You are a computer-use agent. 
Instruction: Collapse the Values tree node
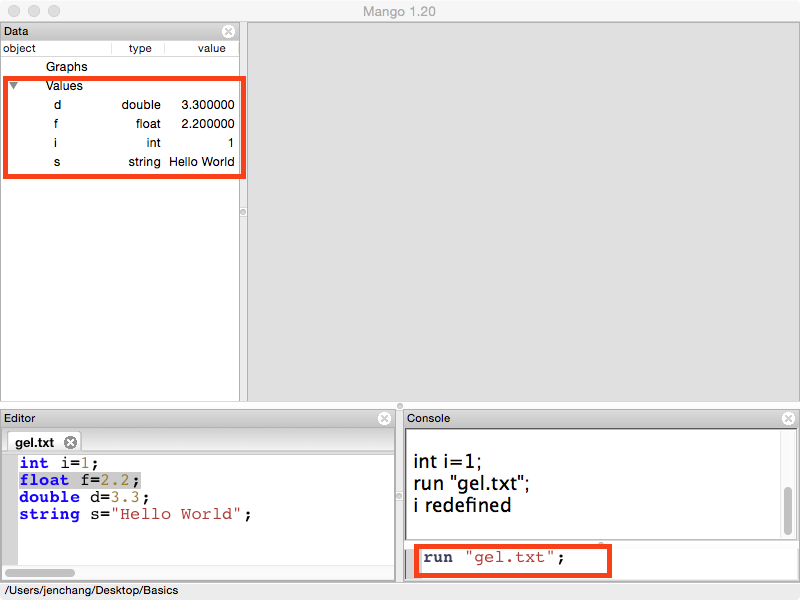[x=13, y=86]
